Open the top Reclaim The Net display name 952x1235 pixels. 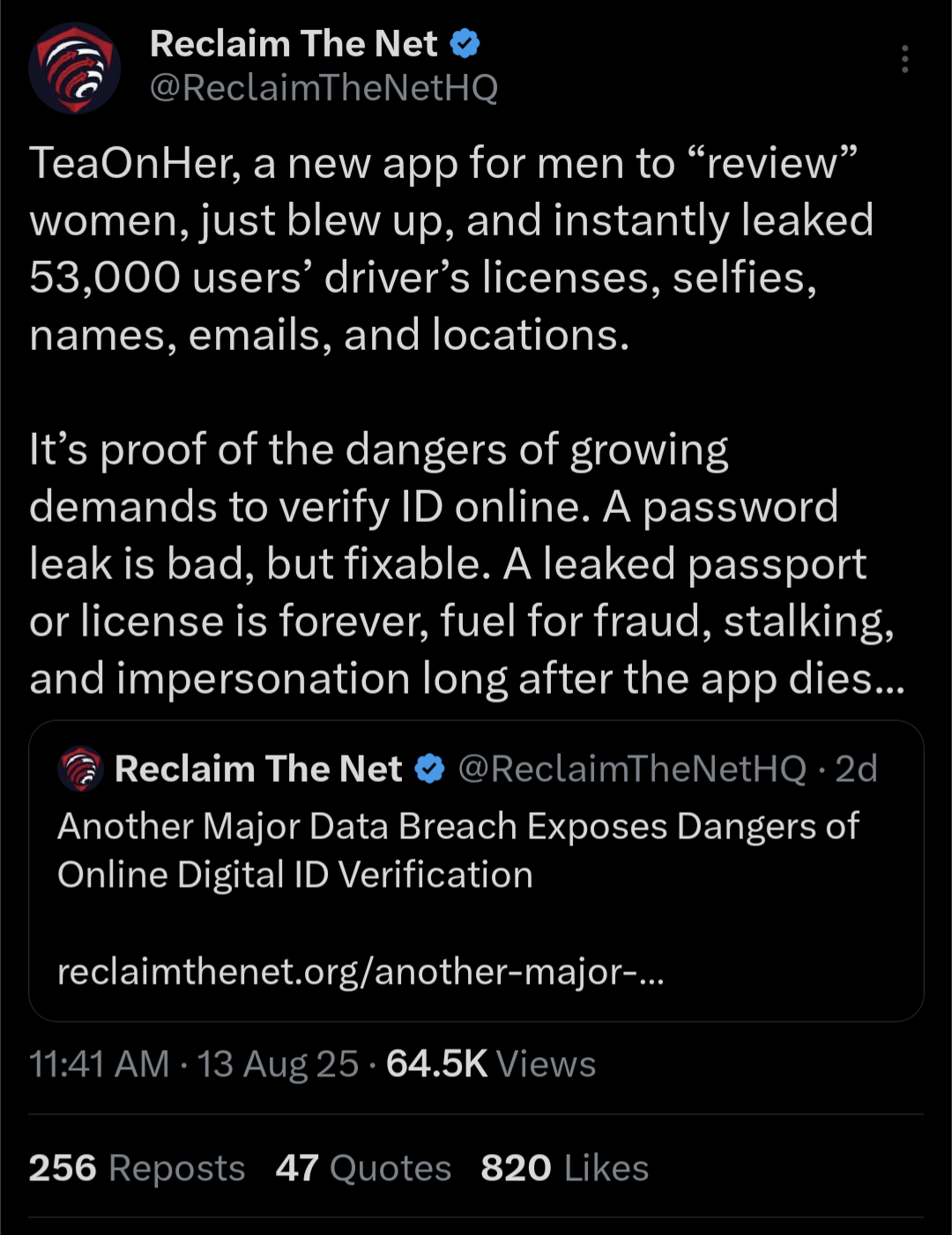[x=294, y=43]
